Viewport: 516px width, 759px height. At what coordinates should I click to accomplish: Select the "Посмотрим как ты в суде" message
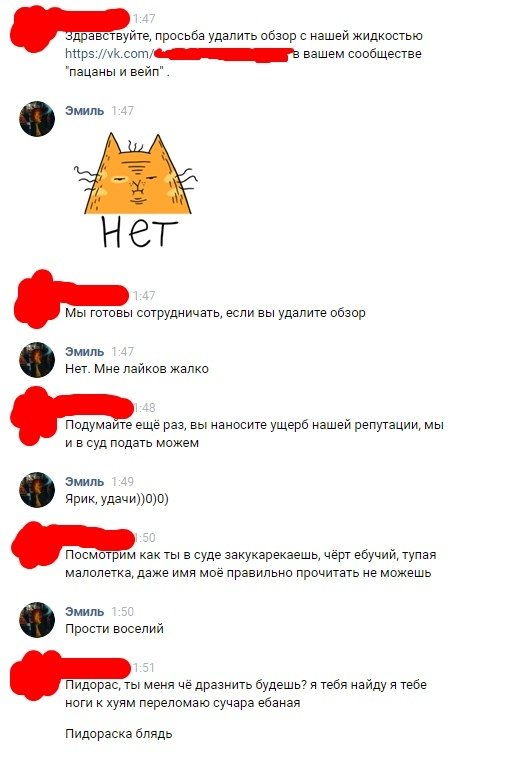[x=251, y=564]
